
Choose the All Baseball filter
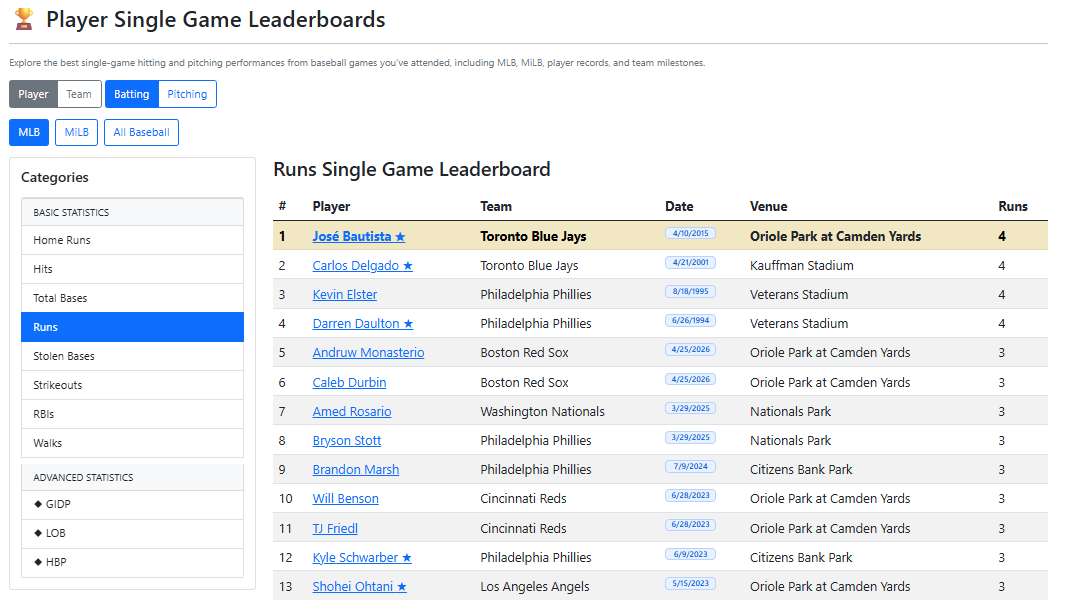click(x=141, y=133)
